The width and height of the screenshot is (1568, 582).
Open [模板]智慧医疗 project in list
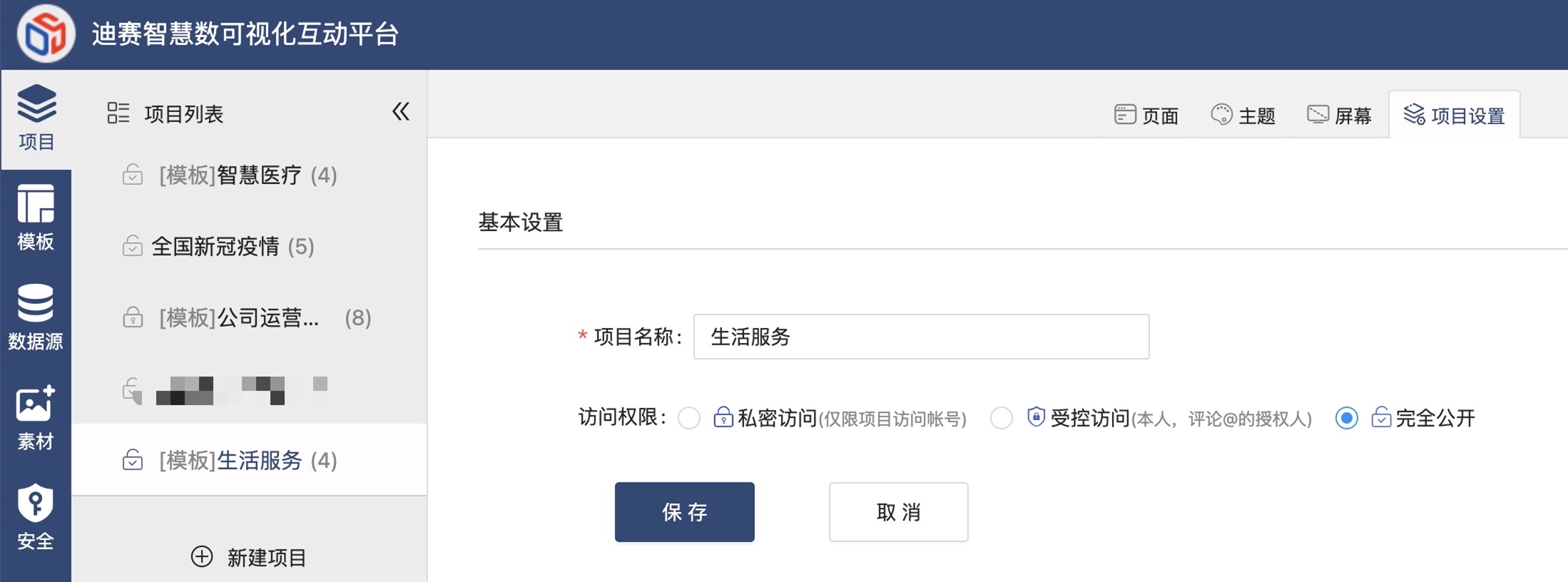tap(248, 175)
